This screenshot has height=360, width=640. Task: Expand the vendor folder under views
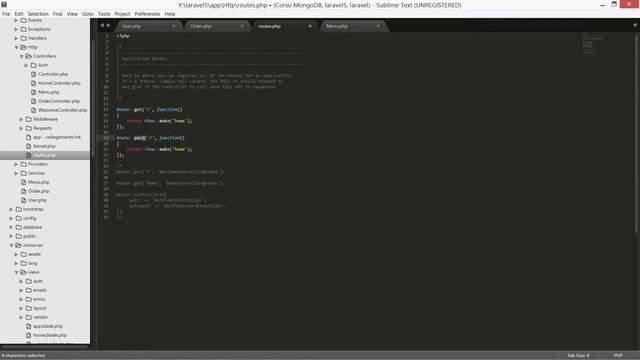[21, 317]
